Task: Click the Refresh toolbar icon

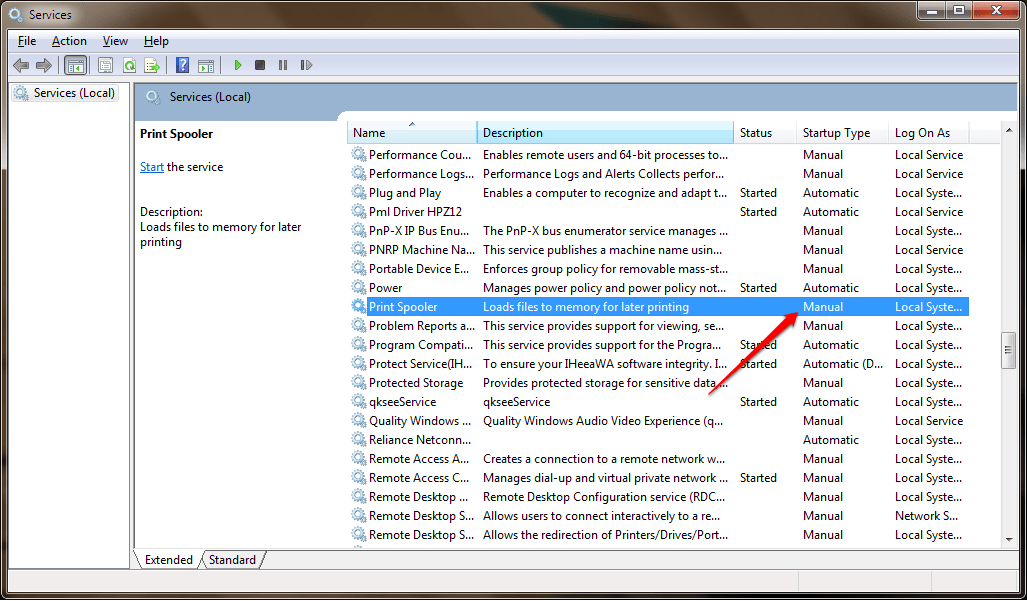Action: click(x=129, y=65)
